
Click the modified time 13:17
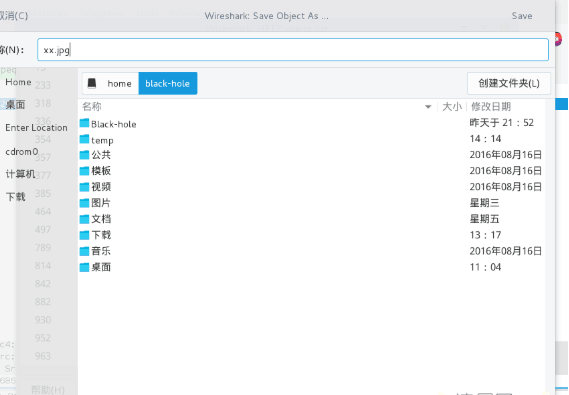pyautogui.click(x=485, y=235)
